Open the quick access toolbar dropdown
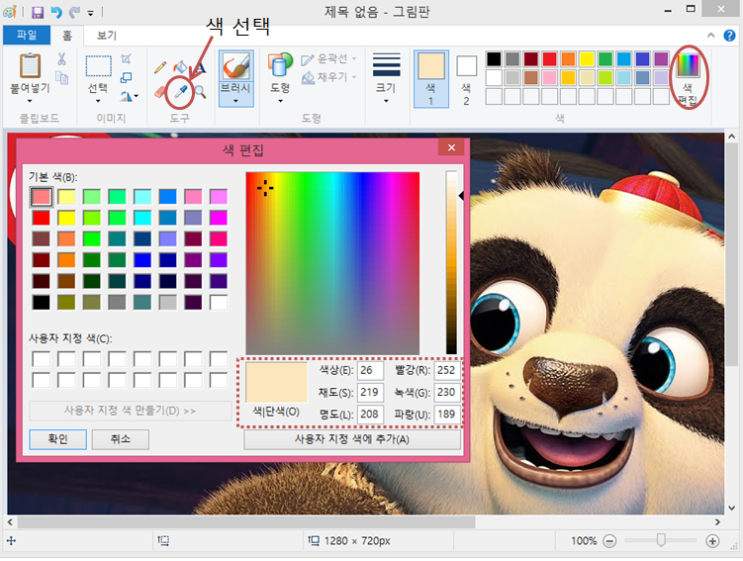The width and height of the screenshot is (743, 561). tap(91, 13)
